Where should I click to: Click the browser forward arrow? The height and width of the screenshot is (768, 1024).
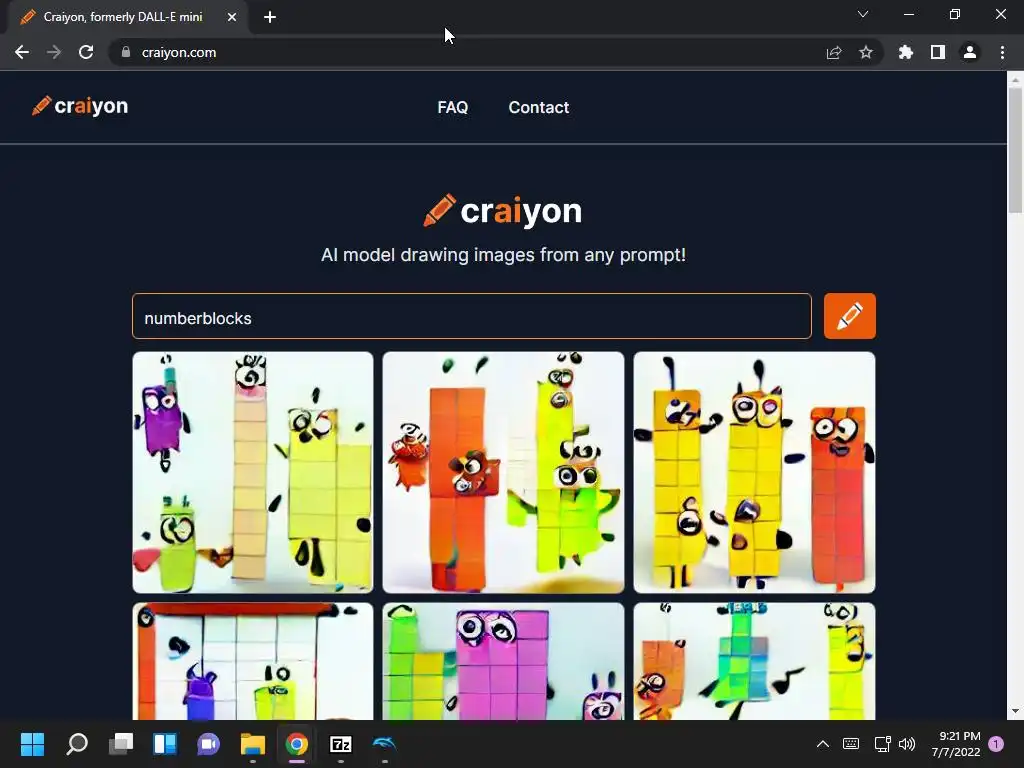[x=54, y=52]
